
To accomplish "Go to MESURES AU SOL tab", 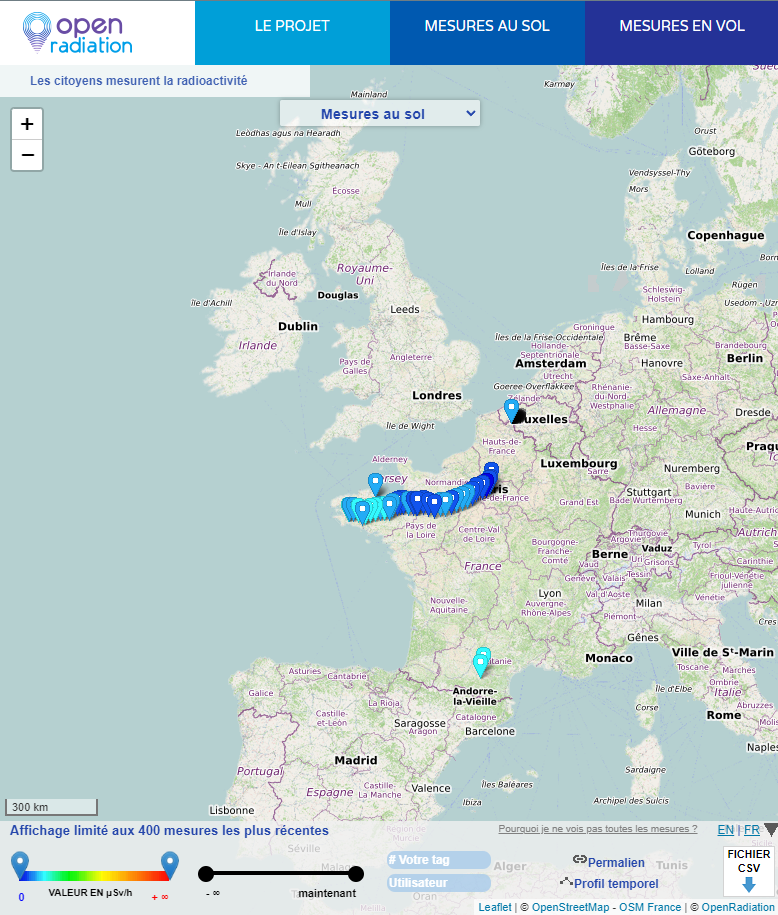I will point(487,26).
